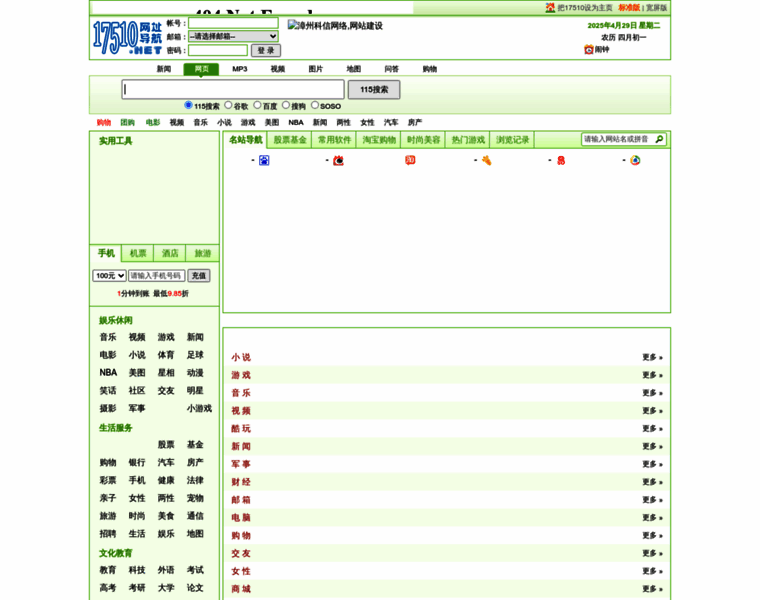The height and width of the screenshot is (600, 760).
Task: Switch to the 机票 tab
Action: coord(138,253)
